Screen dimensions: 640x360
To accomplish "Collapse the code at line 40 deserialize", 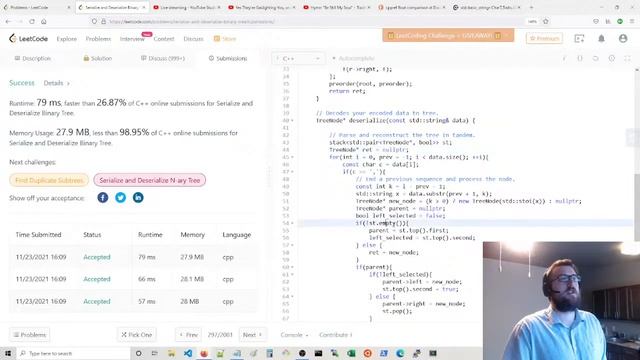I will tap(292, 121).
